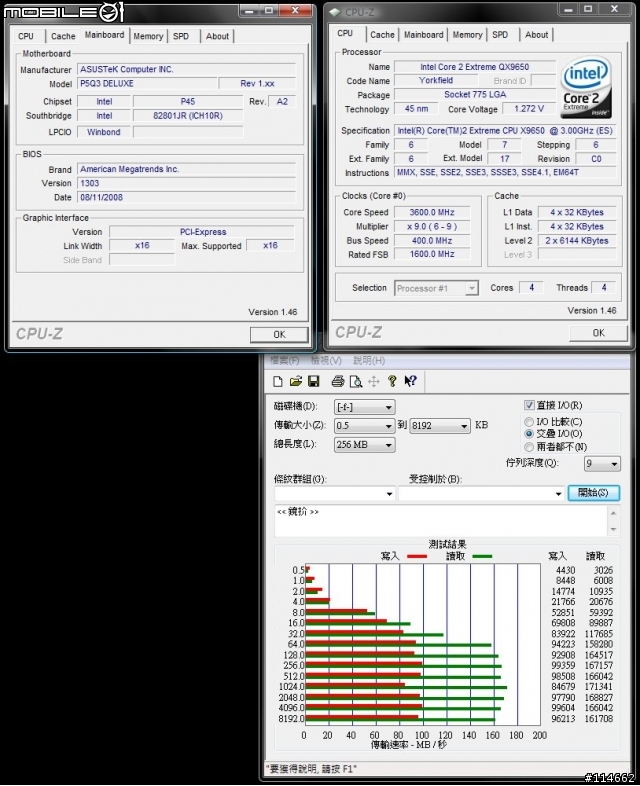Image resolution: width=640 pixels, height=786 pixels.
Task: Open the 條紋群組(G) dropdown
Action: point(335,494)
